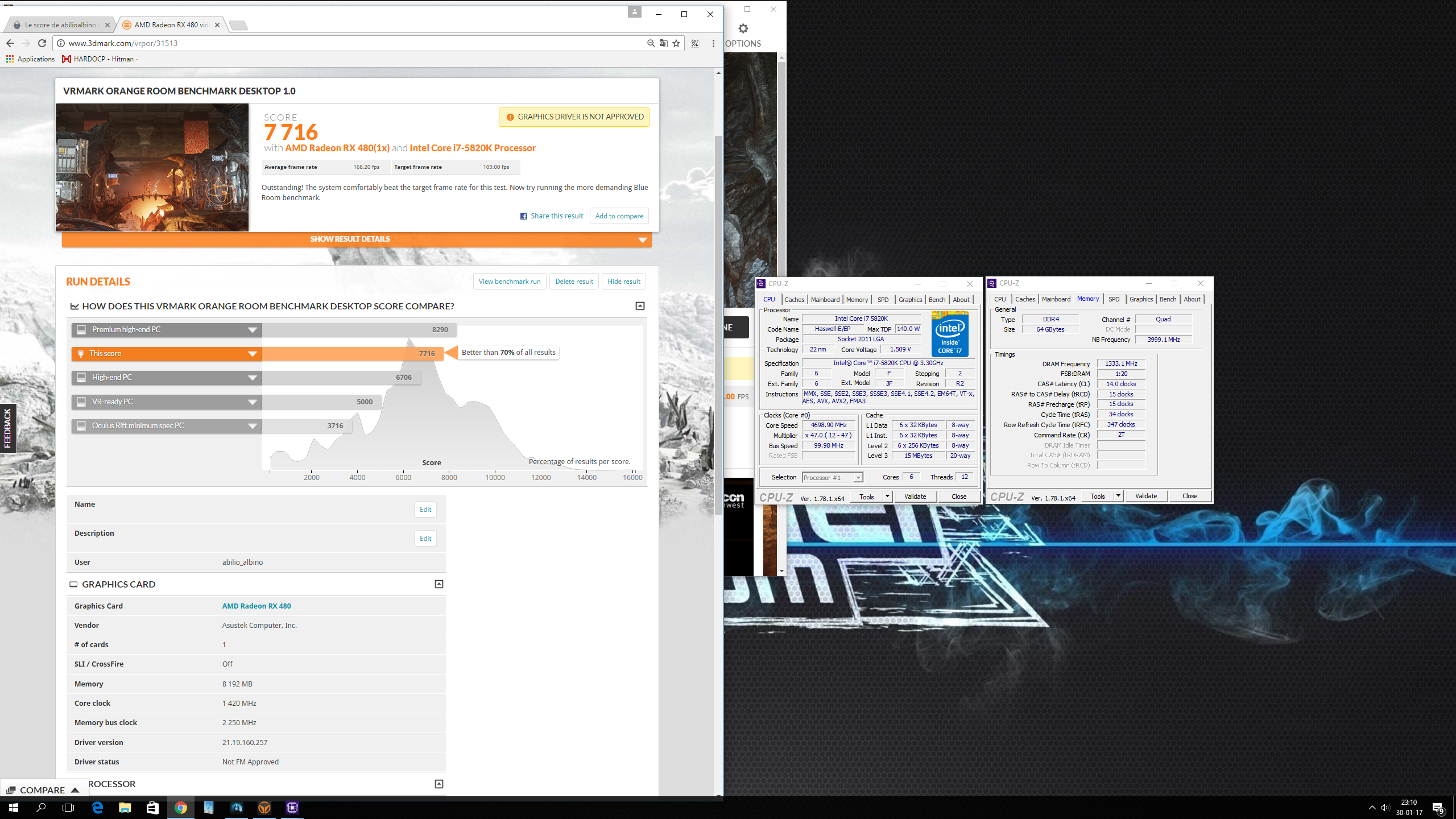Switch to CPU-Z purple chip taskbar icon
This screenshot has height=819, width=1456.
pos(292,808)
